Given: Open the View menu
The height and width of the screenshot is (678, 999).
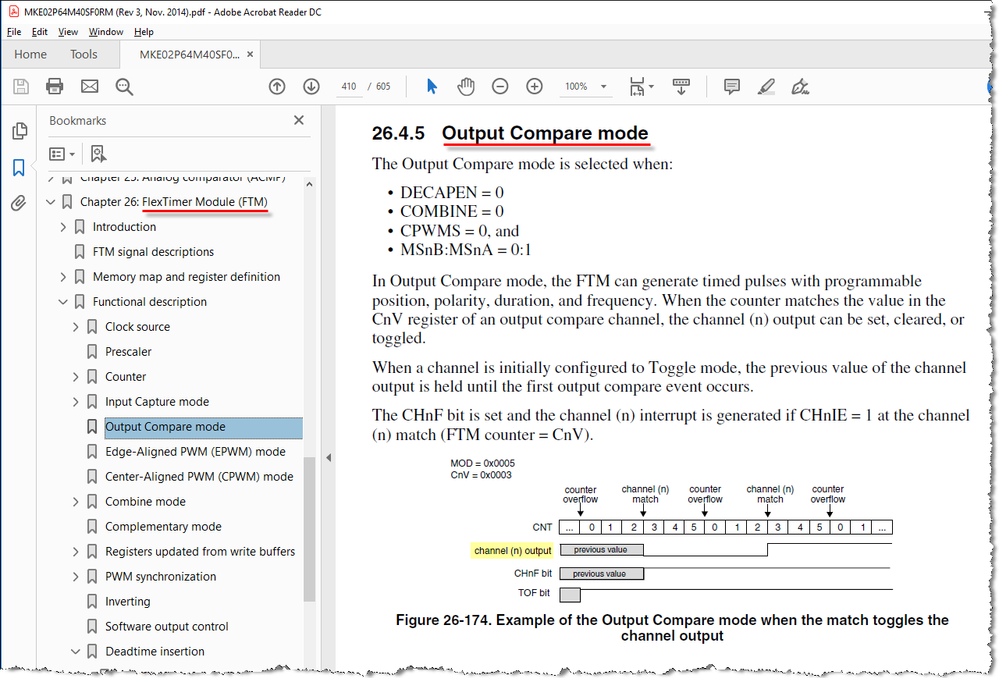Looking at the screenshot, I should pyautogui.click(x=68, y=32).
